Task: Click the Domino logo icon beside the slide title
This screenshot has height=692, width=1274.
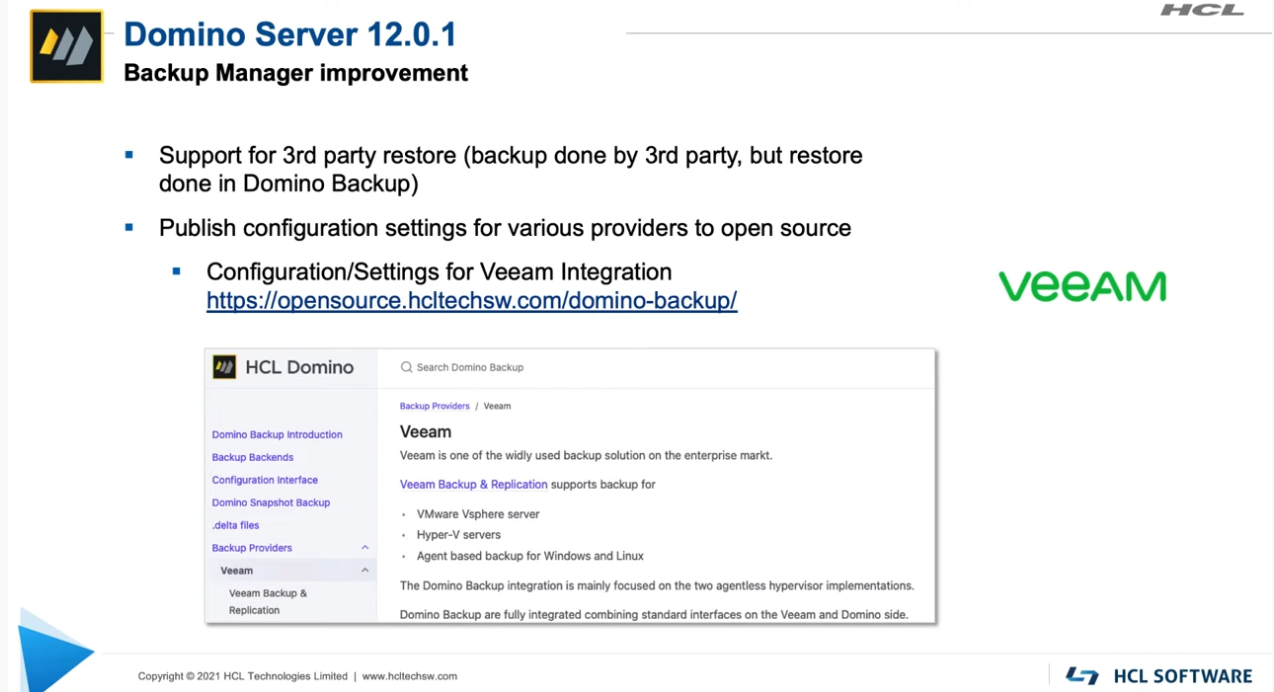Action: coord(67,46)
